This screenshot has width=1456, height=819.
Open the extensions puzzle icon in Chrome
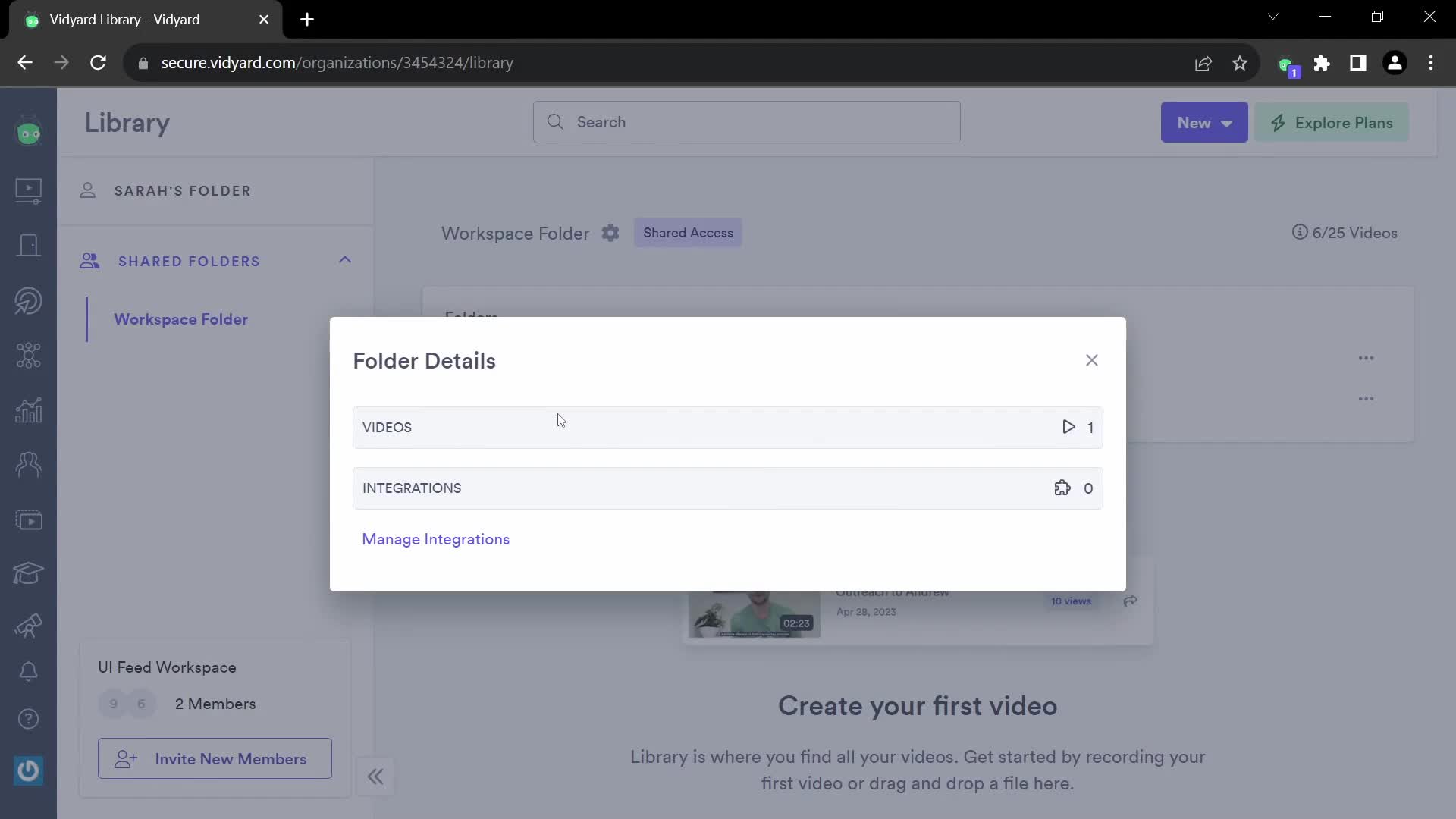pos(1322,63)
